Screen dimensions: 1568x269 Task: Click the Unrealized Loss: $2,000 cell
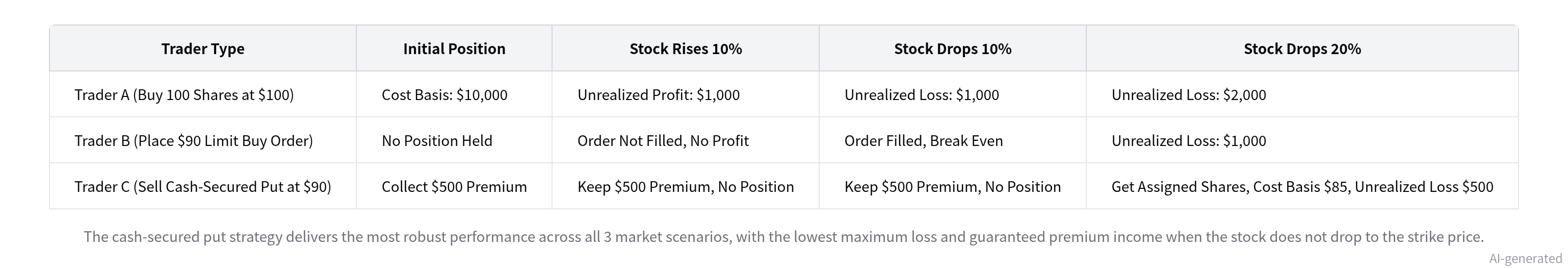coord(1189,94)
